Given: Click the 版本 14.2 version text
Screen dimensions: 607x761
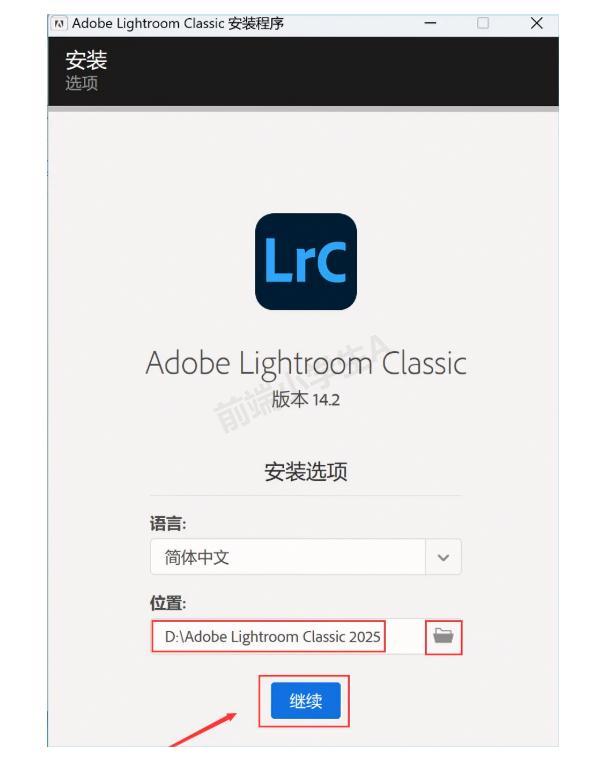Looking at the screenshot, I should tap(306, 399).
